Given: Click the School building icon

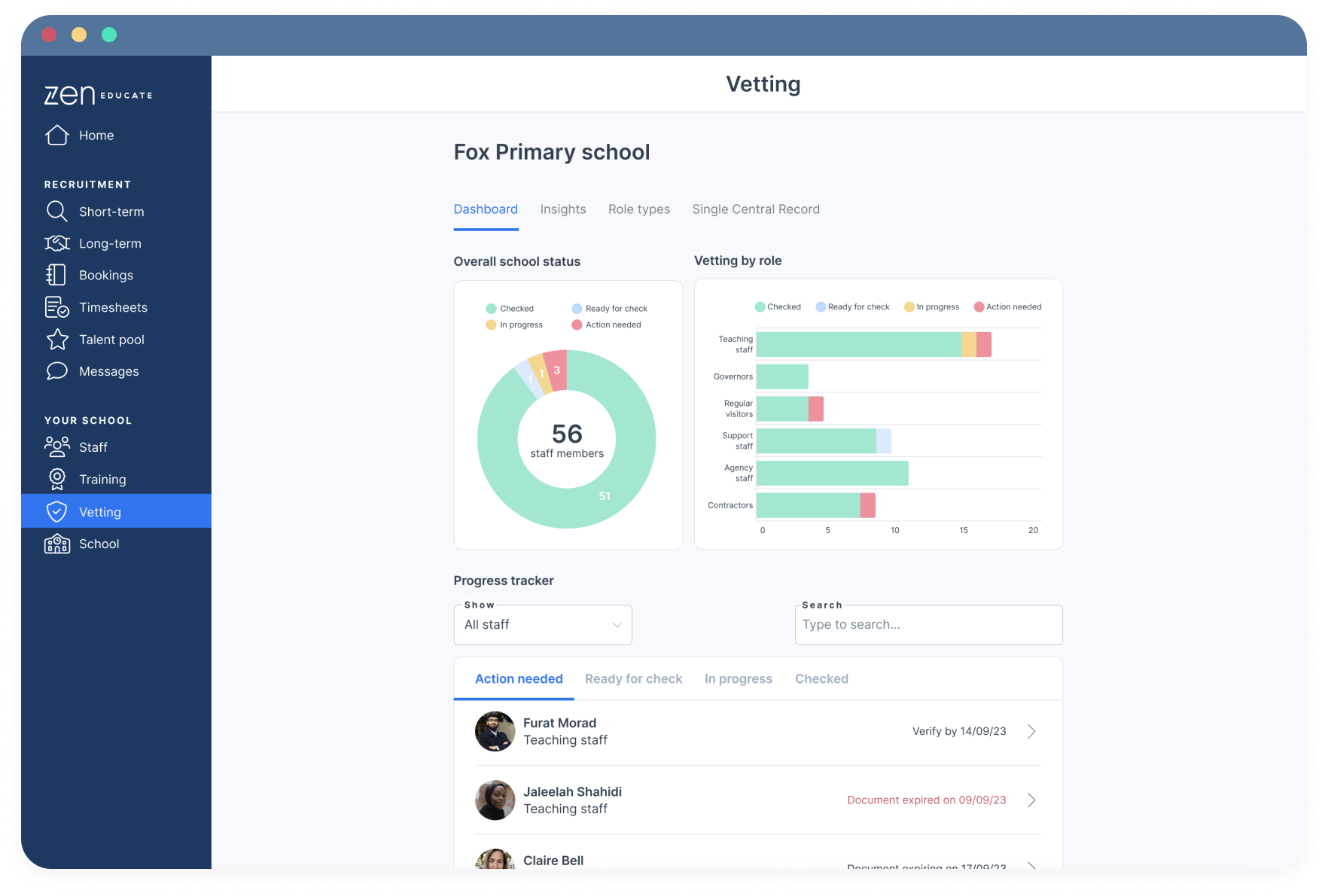Looking at the screenshot, I should (57, 544).
